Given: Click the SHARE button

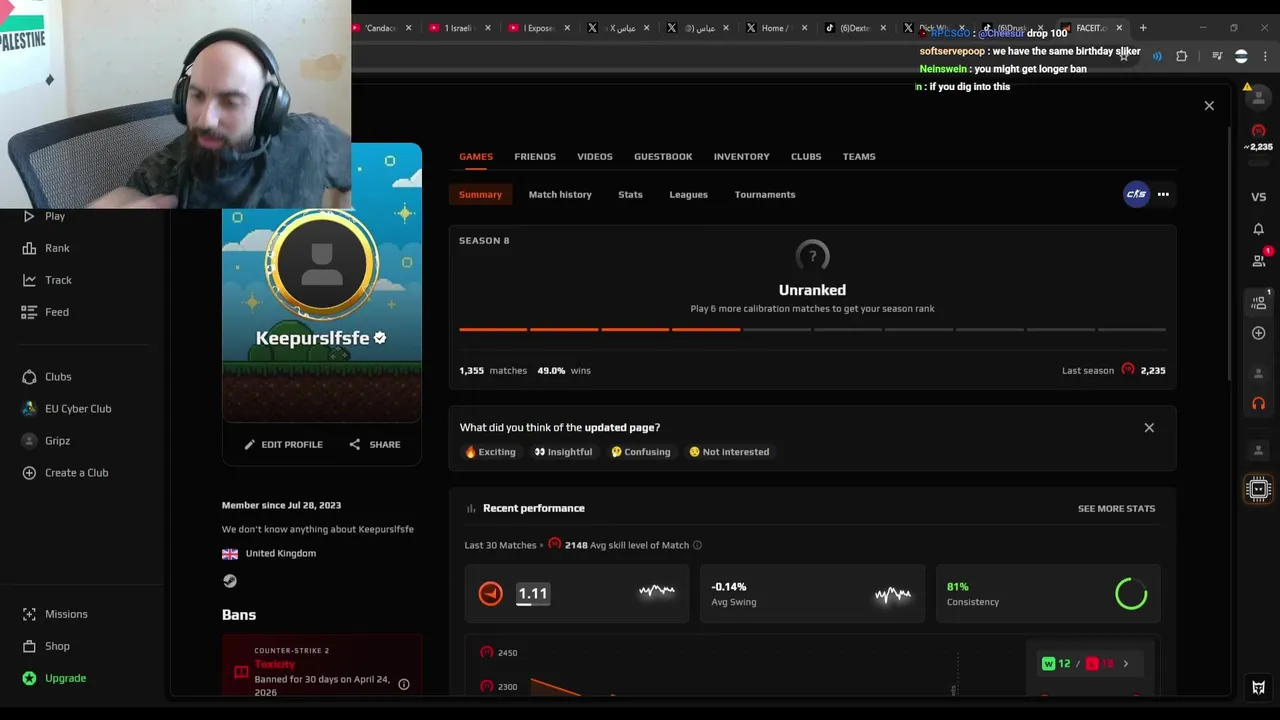Looking at the screenshot, I should pos(375,445).
